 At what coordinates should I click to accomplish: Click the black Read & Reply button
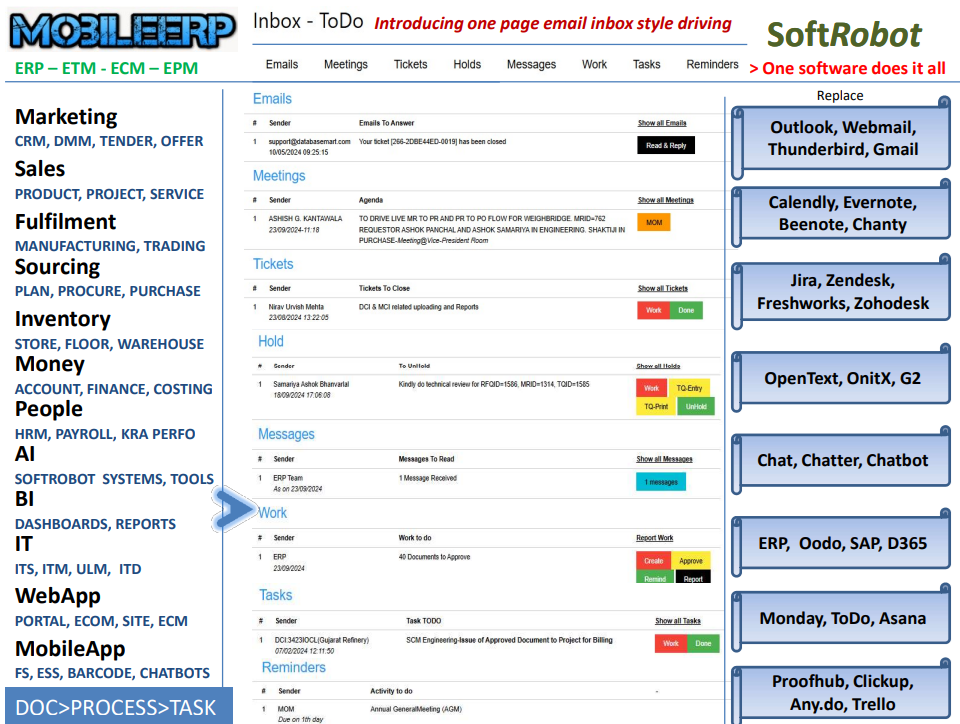click(x=666, y=146)
